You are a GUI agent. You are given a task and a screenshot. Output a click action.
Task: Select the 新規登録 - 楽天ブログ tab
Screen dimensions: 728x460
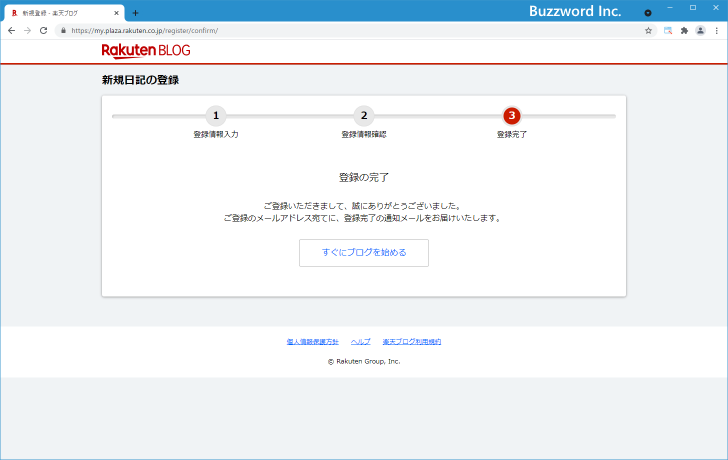click(65, 13)
